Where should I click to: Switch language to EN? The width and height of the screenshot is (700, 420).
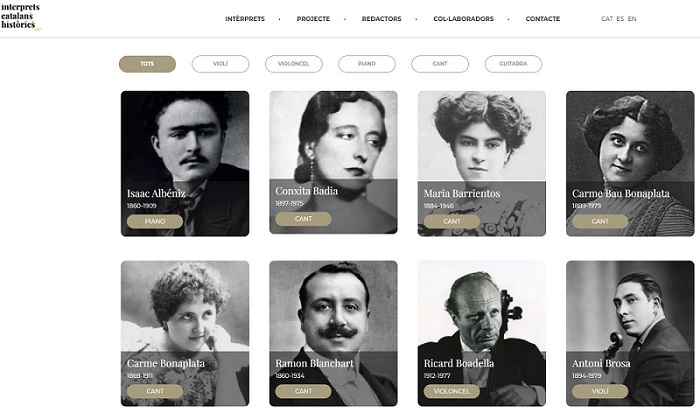click(x=632, y=19)
